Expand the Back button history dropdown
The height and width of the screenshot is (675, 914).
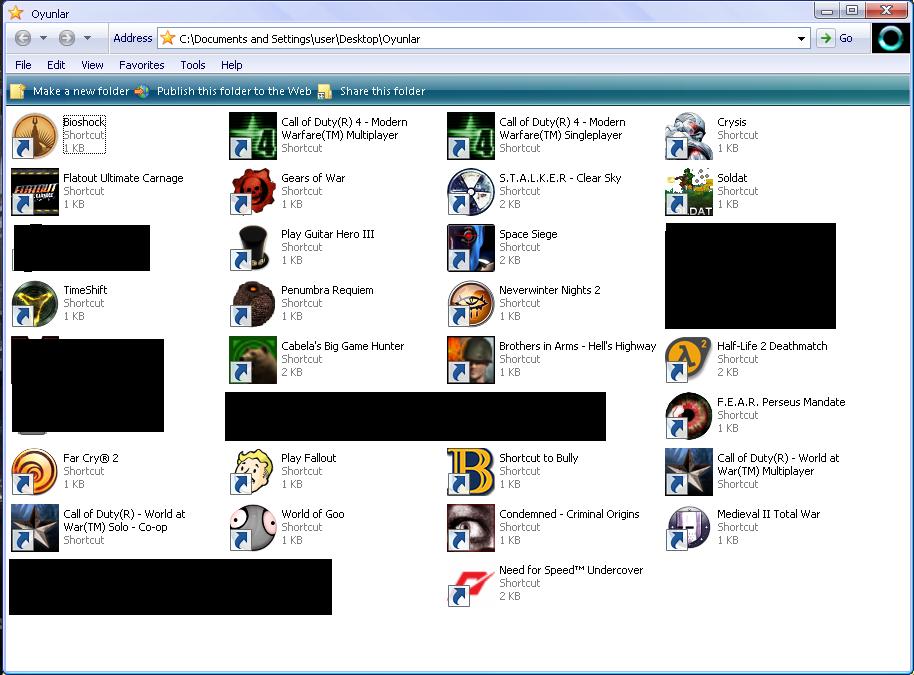pos(43,38)
